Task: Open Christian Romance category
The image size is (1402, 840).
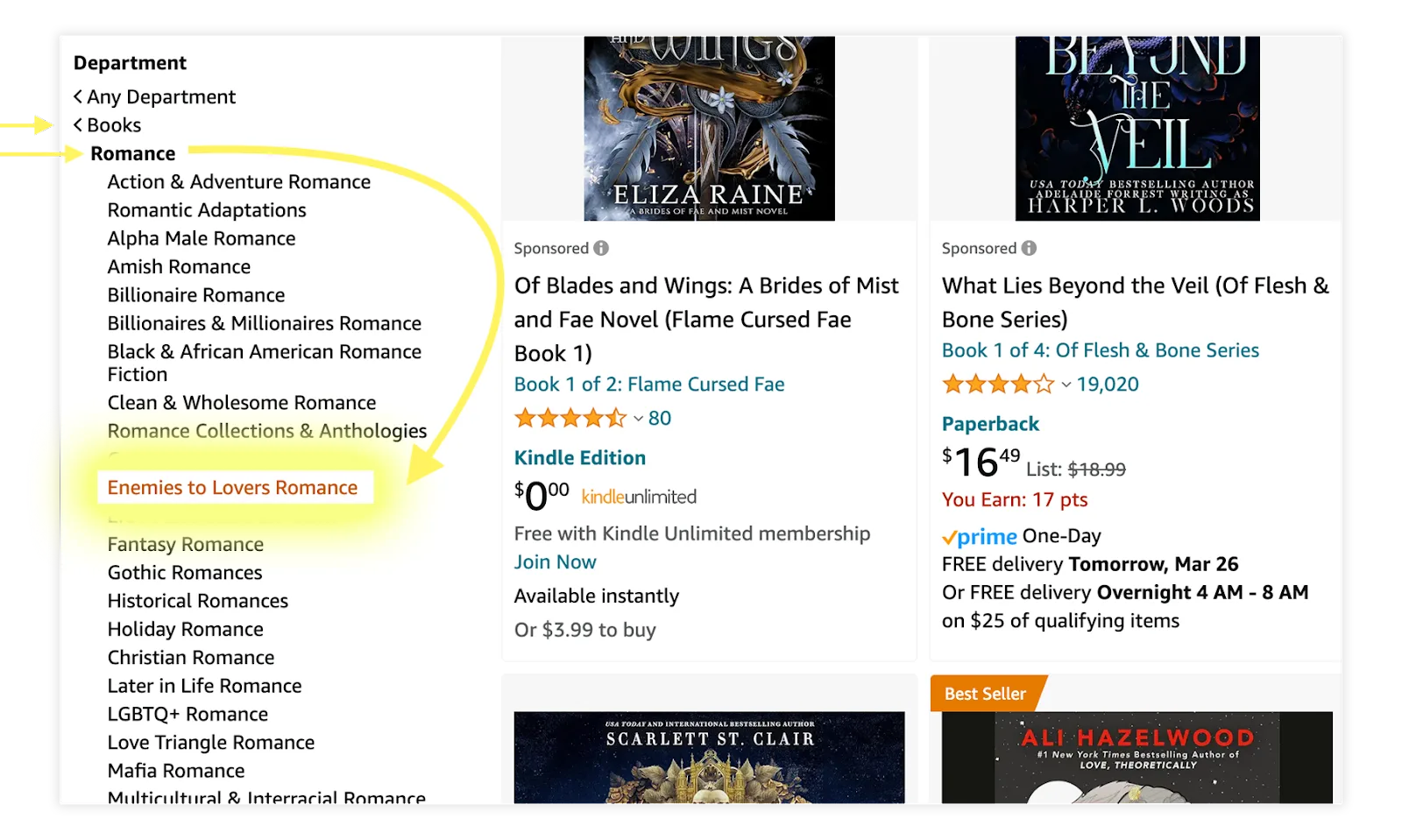Action: (x=191, y=658)
